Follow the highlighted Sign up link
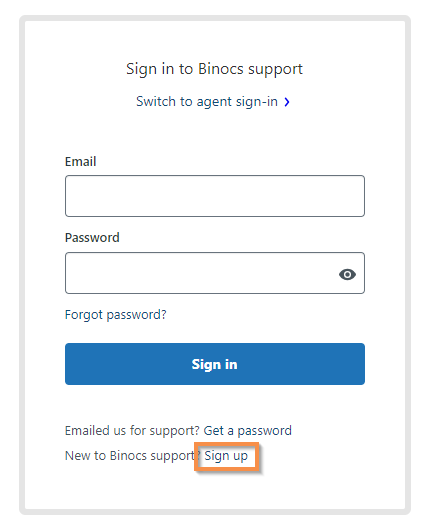 click(x=226, y=456)
